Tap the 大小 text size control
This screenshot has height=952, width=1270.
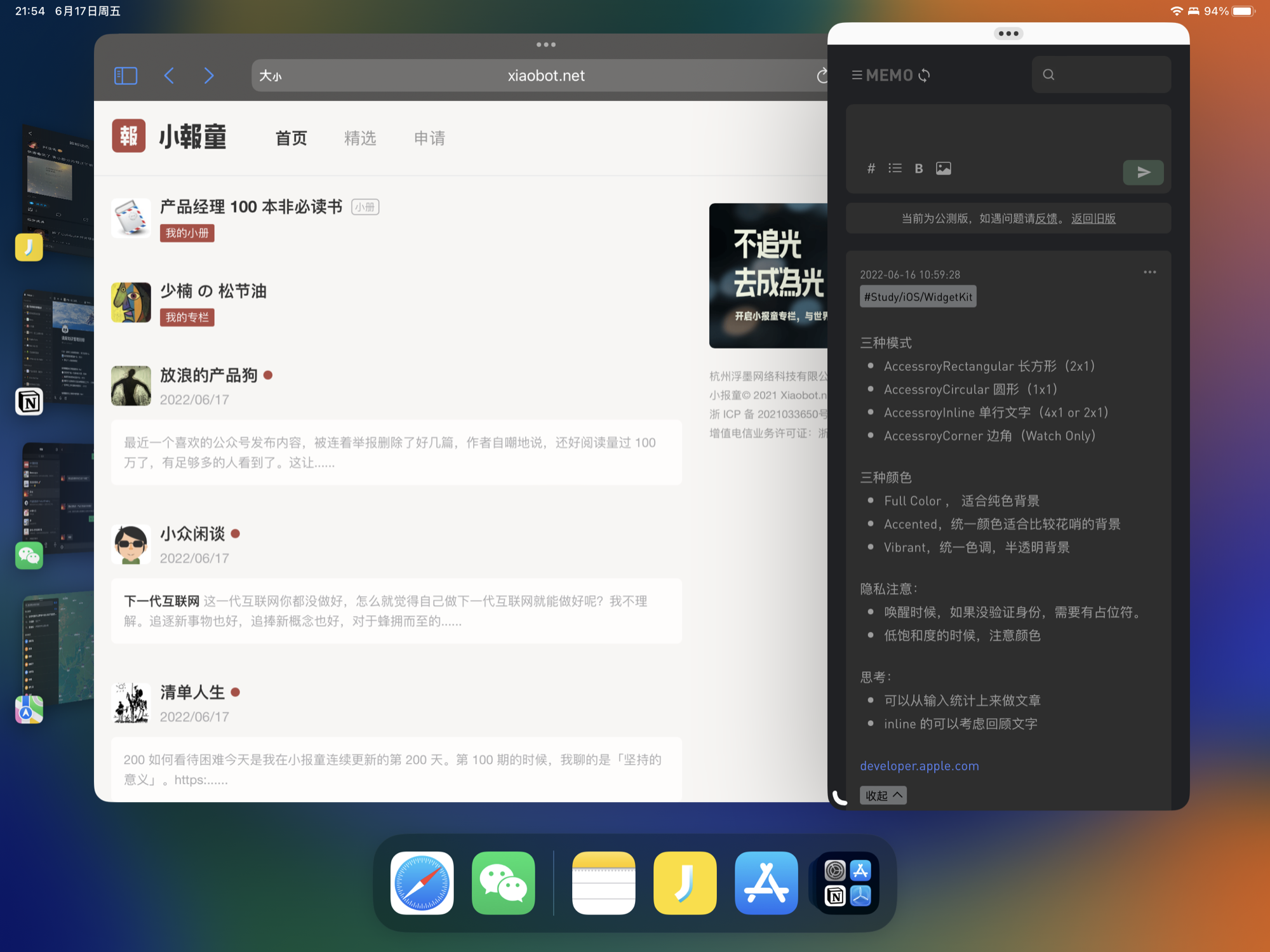click(x=271, y=76)
